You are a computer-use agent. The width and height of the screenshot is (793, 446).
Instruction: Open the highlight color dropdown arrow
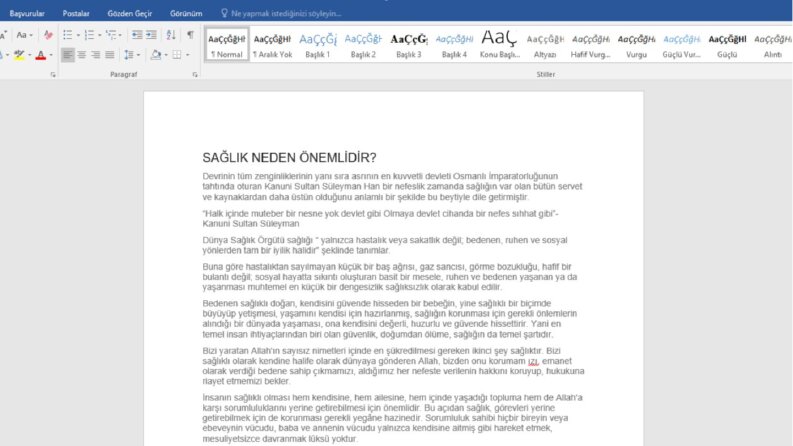point(29,55)
